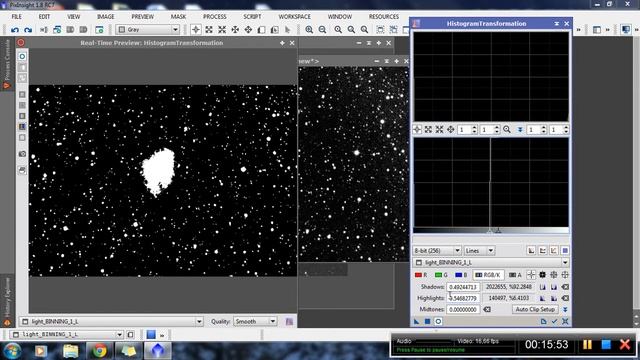Click the reset shadows clipping icon
This screenshot has height=360, width=640.
point(565,287)
